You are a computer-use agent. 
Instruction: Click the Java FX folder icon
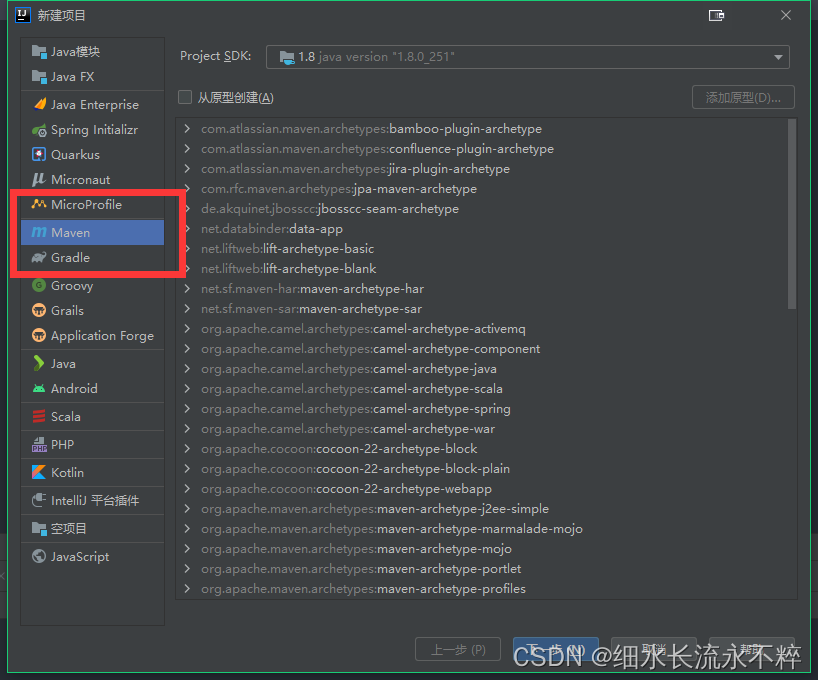click(x=39, y=77)
